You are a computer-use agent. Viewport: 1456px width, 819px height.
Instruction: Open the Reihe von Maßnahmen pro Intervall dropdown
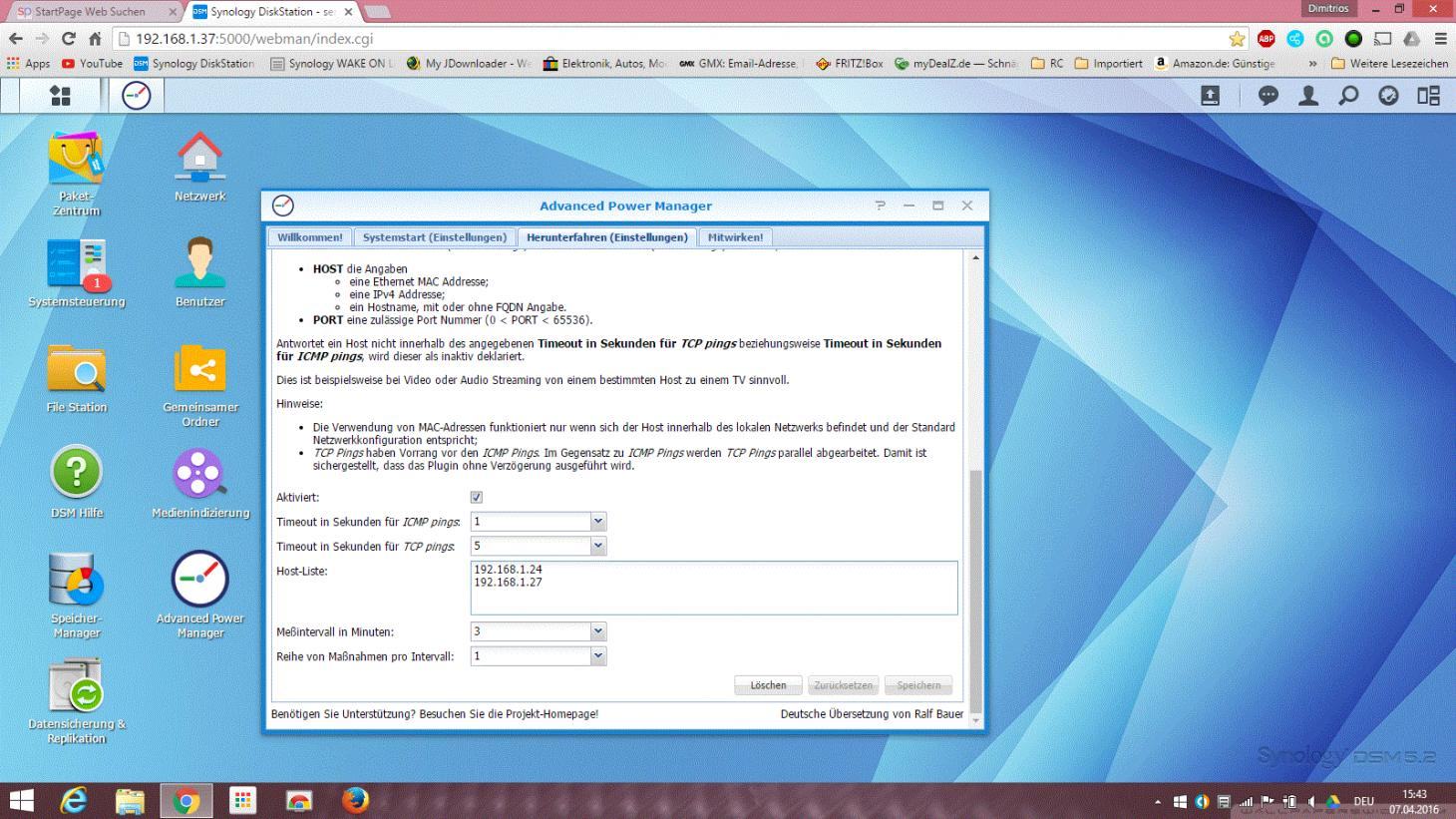coord(598,656)
